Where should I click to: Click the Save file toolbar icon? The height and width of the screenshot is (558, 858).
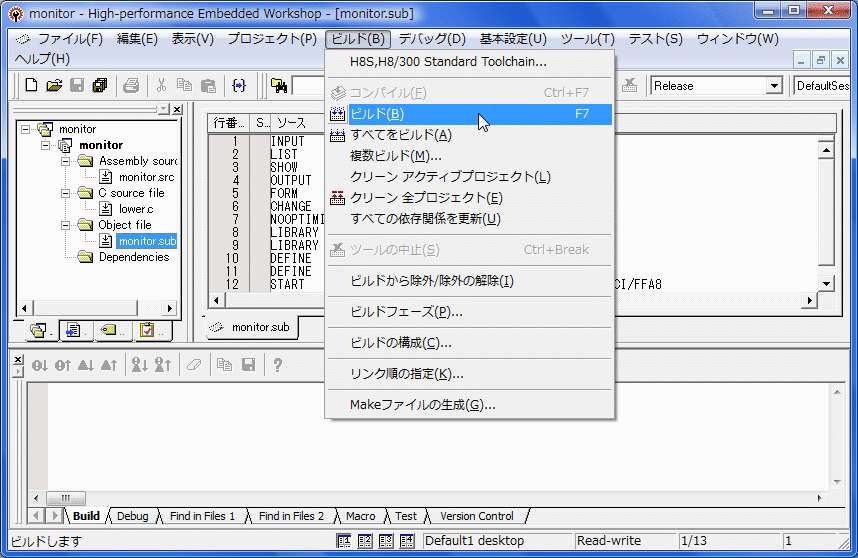(77, 85)
